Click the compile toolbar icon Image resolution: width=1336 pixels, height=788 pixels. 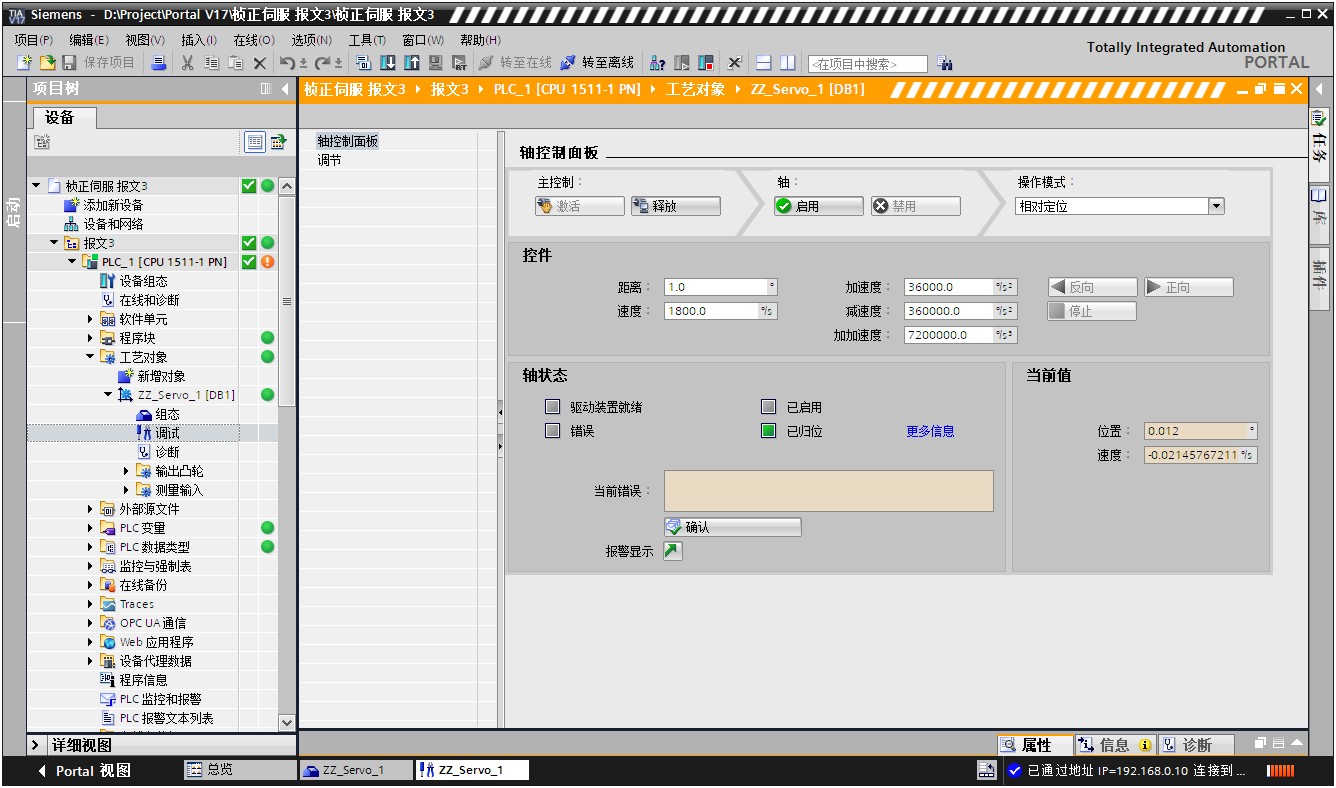[364, 63]
